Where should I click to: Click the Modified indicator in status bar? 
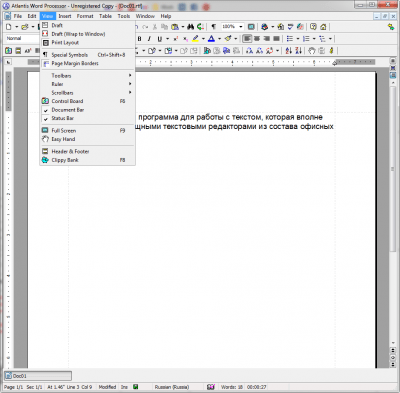[107, 387]
